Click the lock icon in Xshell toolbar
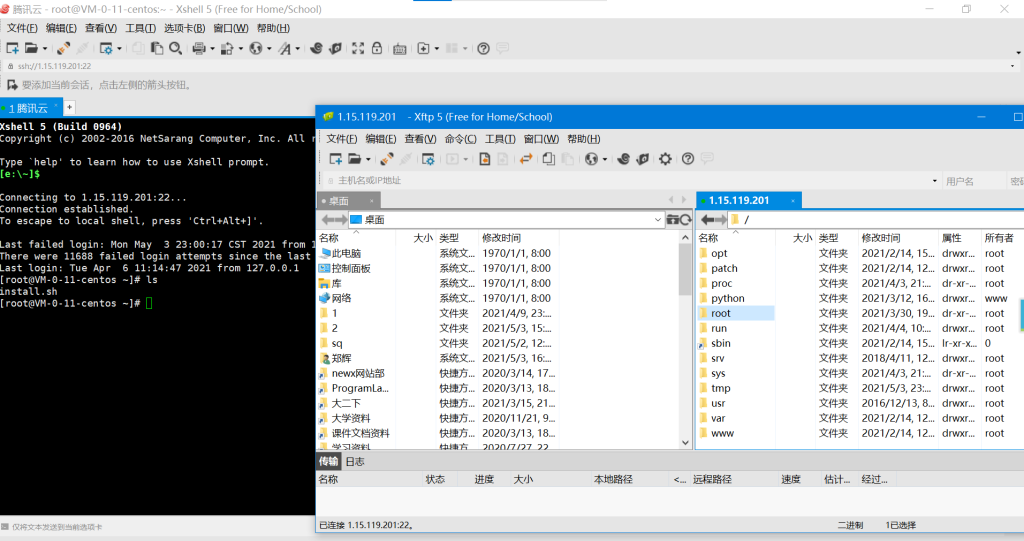The image size is (1024, 541). pyautogui.click(x=376, y=48)
